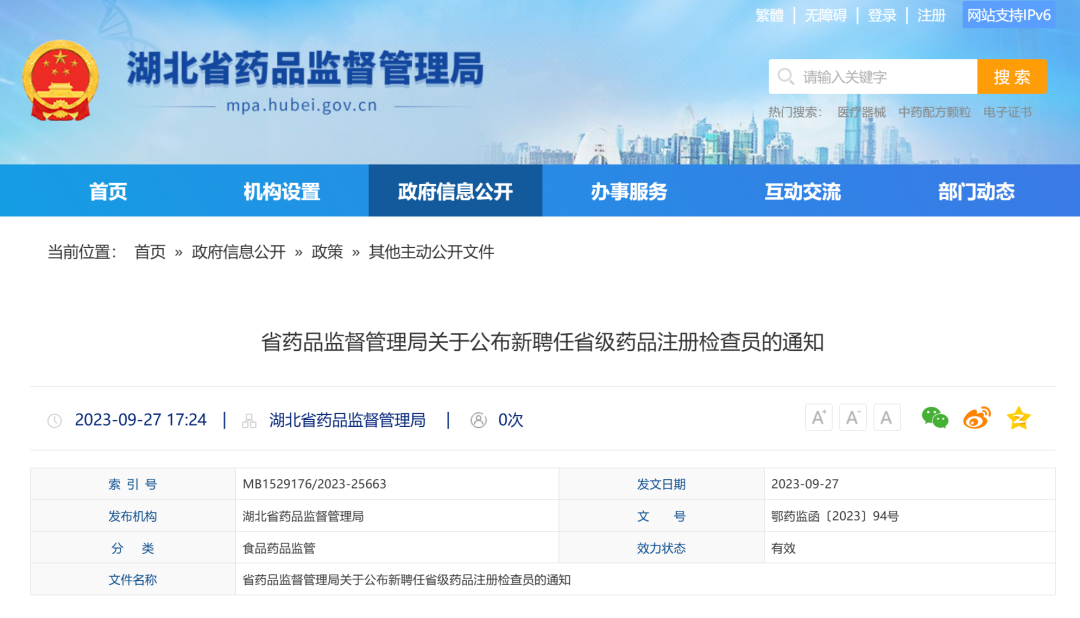
Task: Open the 首页 navigation tab
Action: coord(108,191)
